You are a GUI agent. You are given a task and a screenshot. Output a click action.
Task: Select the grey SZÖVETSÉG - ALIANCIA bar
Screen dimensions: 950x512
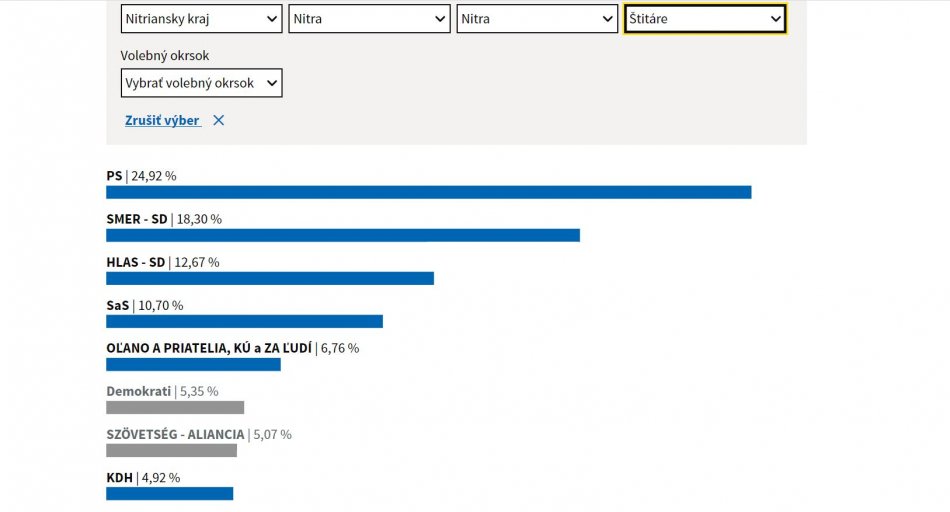[171, 450]
